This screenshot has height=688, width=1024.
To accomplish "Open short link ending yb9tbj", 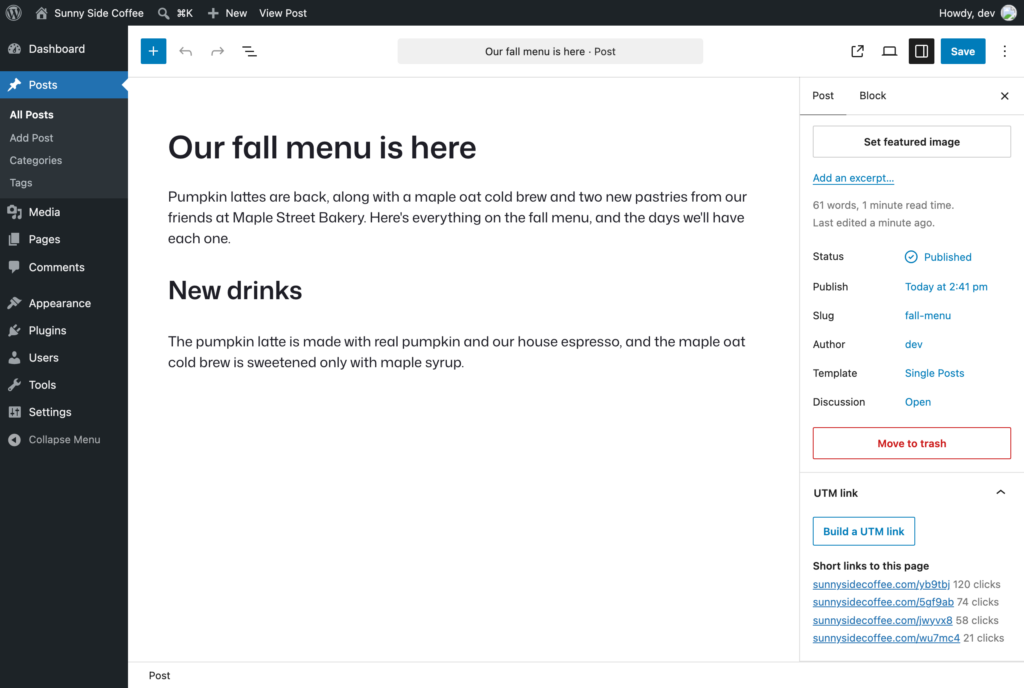I will click(x=881, y=584).
